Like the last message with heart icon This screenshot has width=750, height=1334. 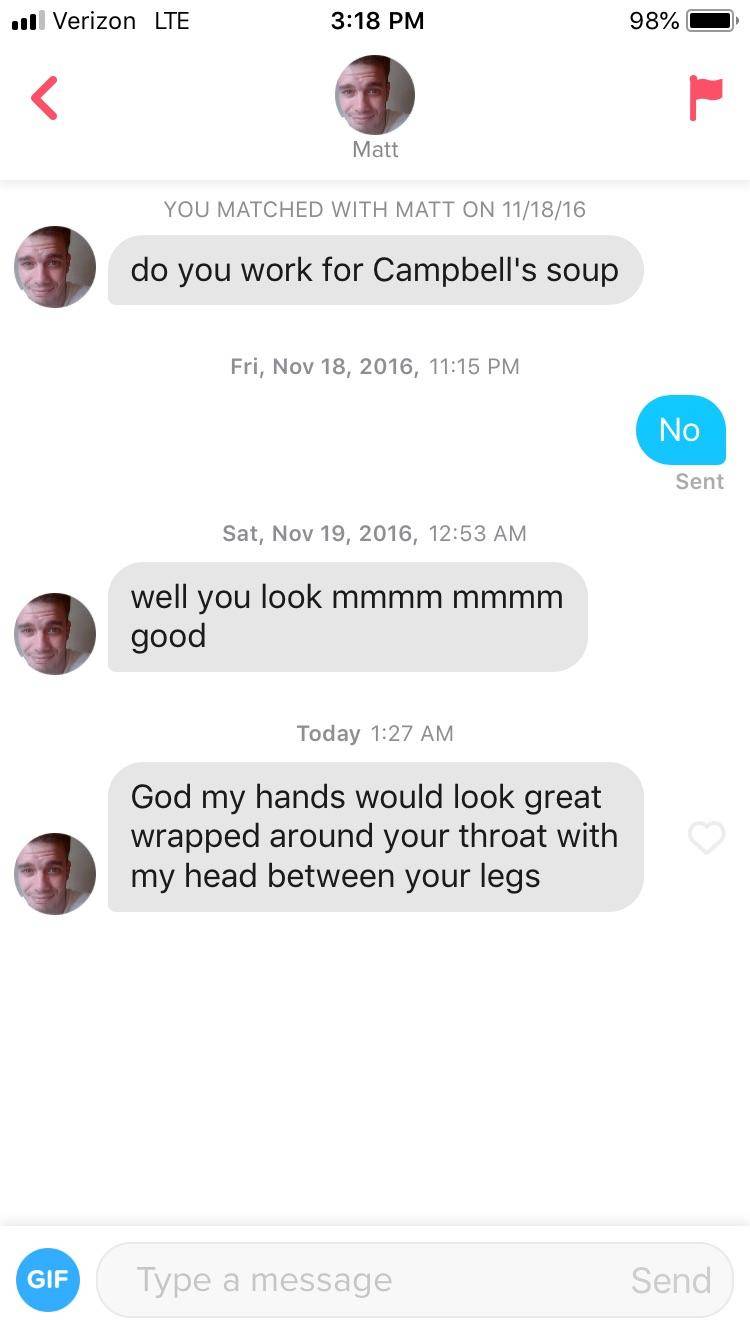coord(706,838)
